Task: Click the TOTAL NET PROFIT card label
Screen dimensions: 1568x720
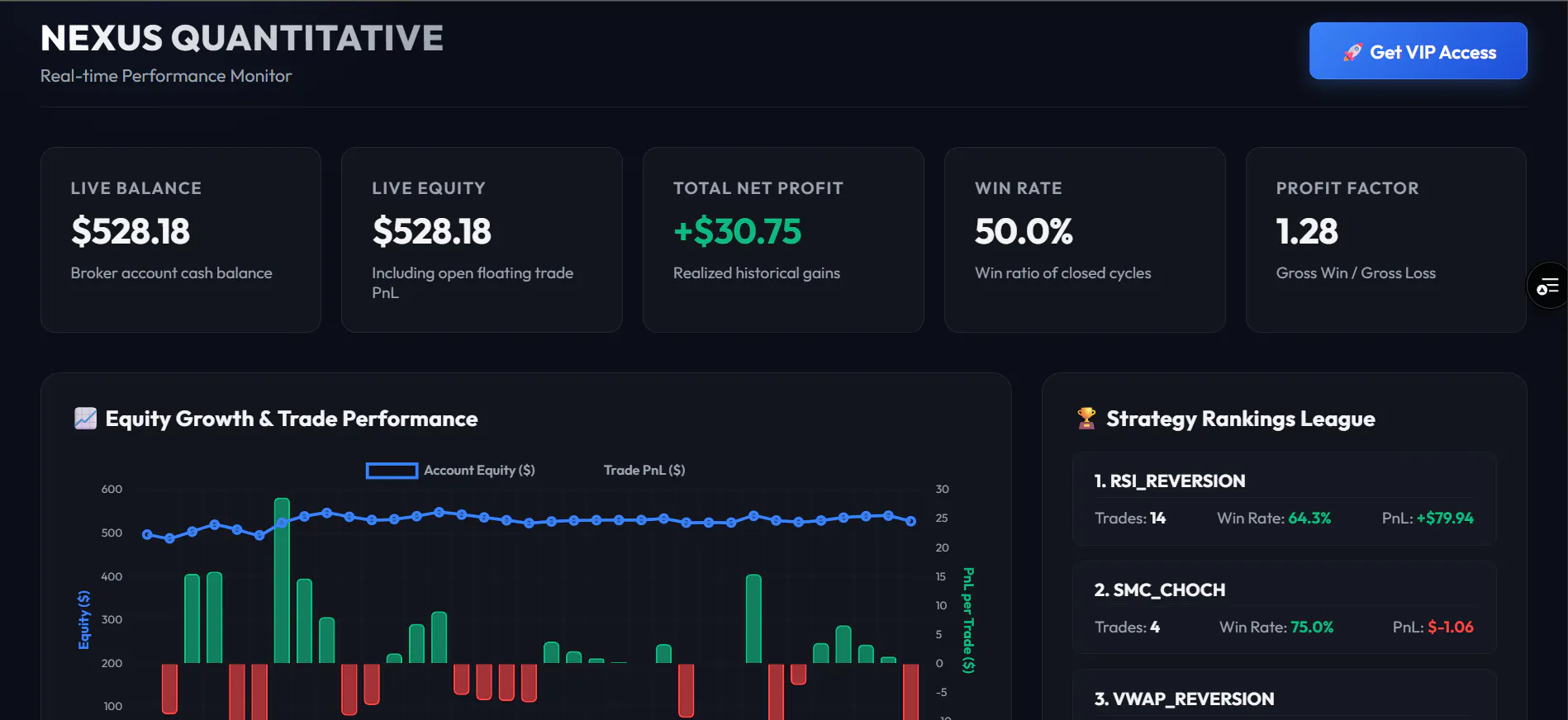Action: 758,188
